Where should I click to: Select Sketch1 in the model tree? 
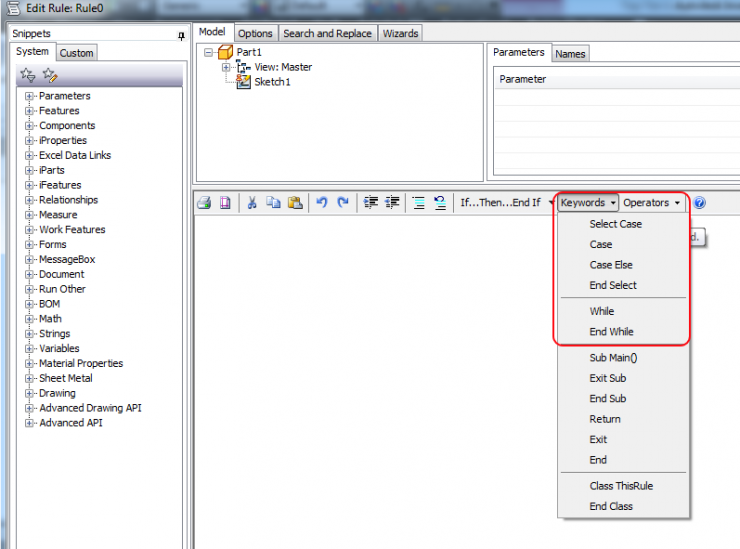pyautogui.click(x=272, y=82)
